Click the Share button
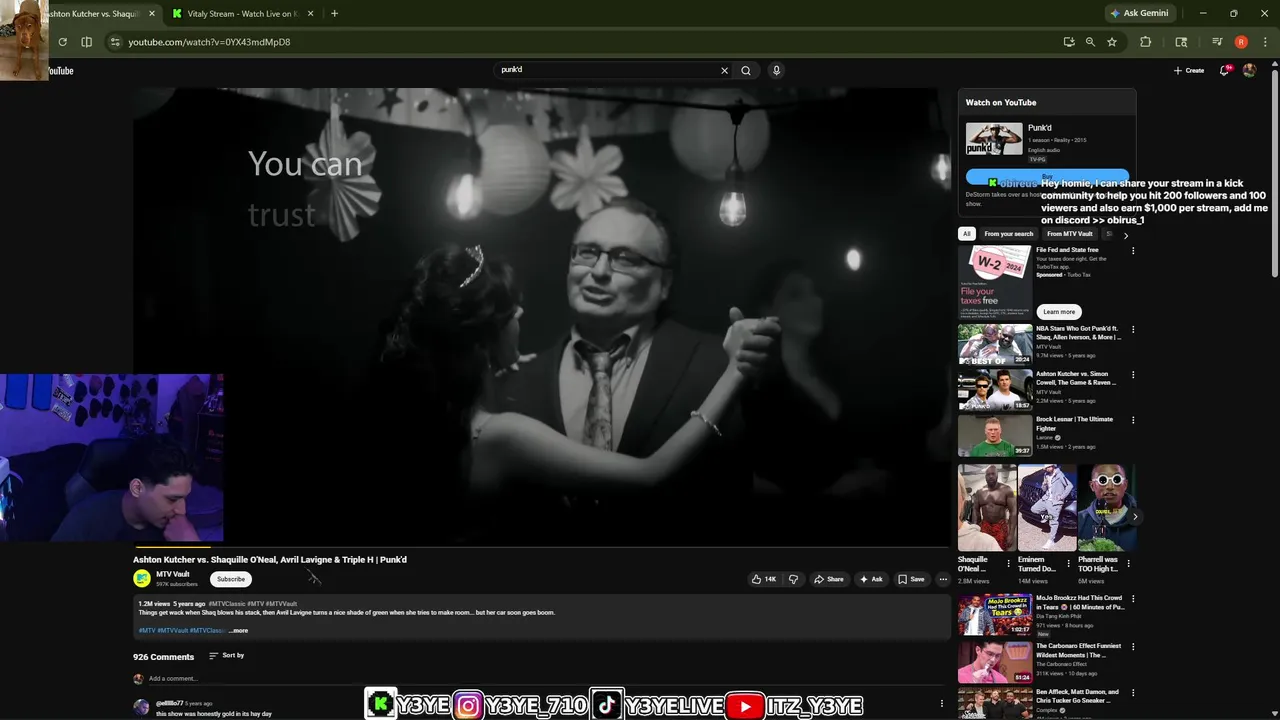Image resolution: width=1280 pixels, height=720 pixels. 829,579
